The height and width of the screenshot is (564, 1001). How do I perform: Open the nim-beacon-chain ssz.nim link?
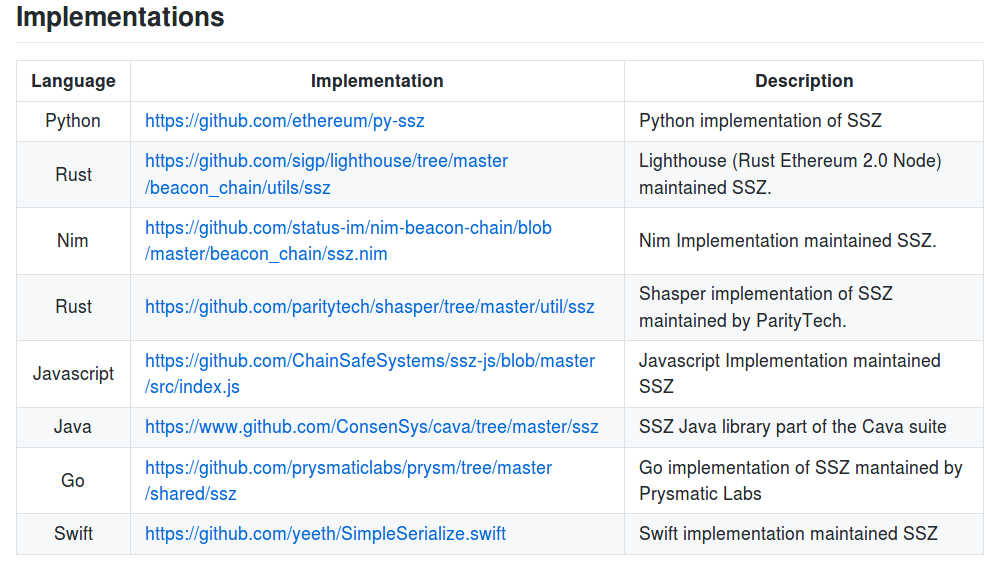(348, 228)
